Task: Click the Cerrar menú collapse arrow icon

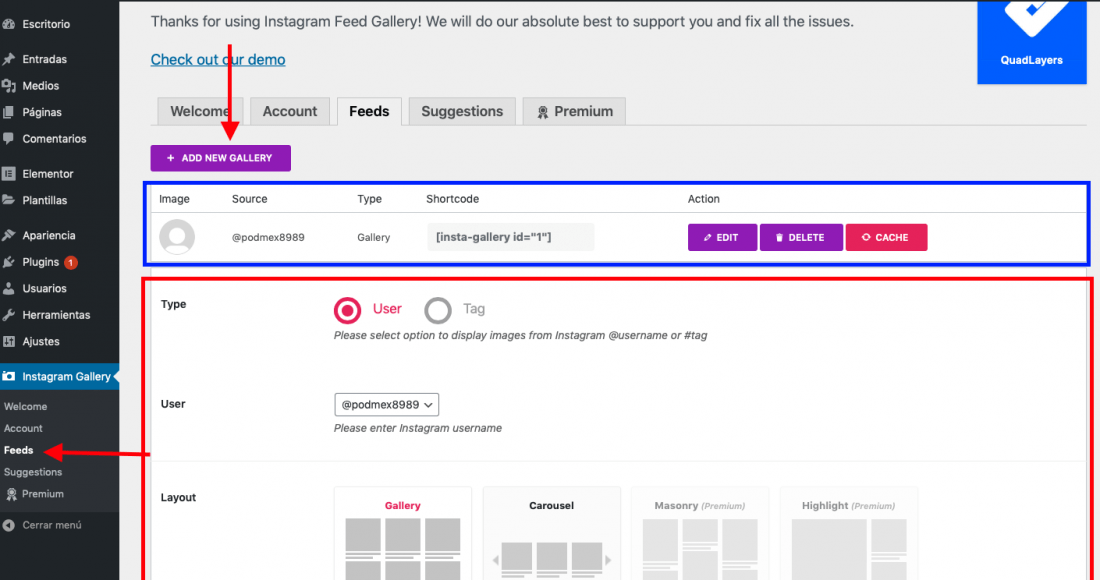Action: pyautogui.click(x=8, y=525)
